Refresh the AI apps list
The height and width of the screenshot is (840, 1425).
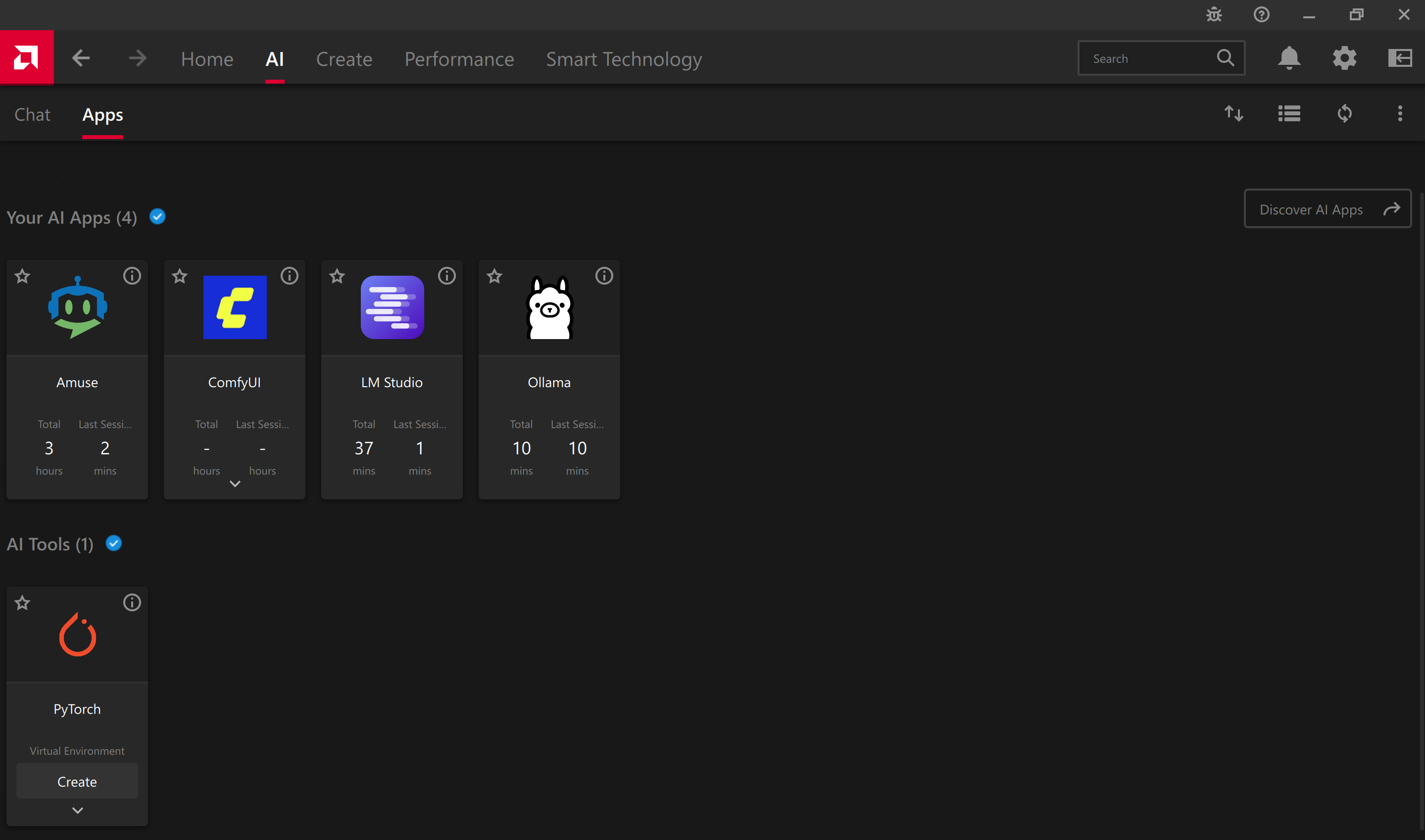pyautogui.click(x=1344, y=114)
